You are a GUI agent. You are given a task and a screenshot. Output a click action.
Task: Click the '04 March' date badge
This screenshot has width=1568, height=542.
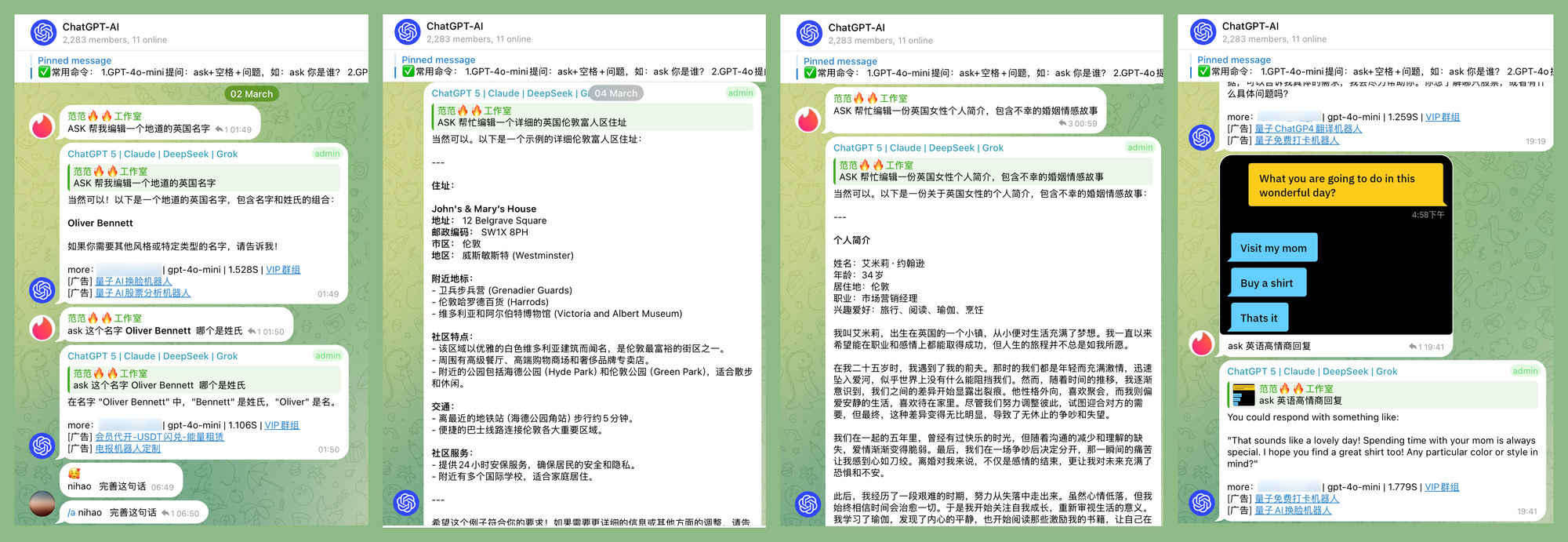pyautogui.click(x=615, y=93)
